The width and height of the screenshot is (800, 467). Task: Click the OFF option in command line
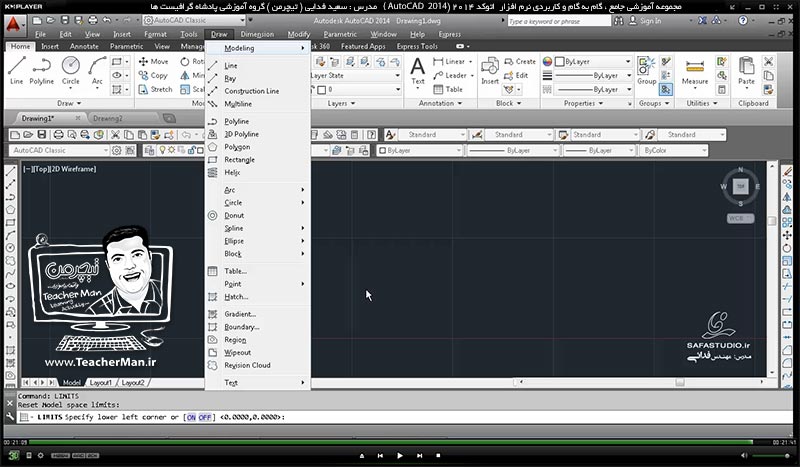(205, 417)
